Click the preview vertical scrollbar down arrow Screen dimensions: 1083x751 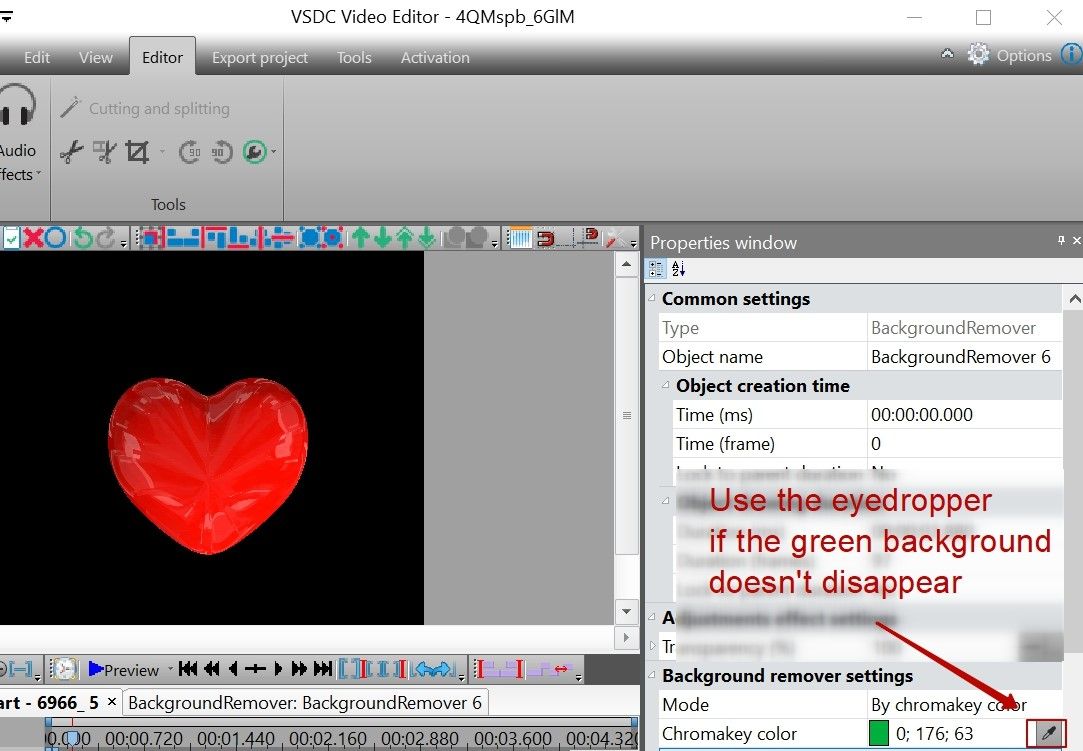click(x=626, y=611)
